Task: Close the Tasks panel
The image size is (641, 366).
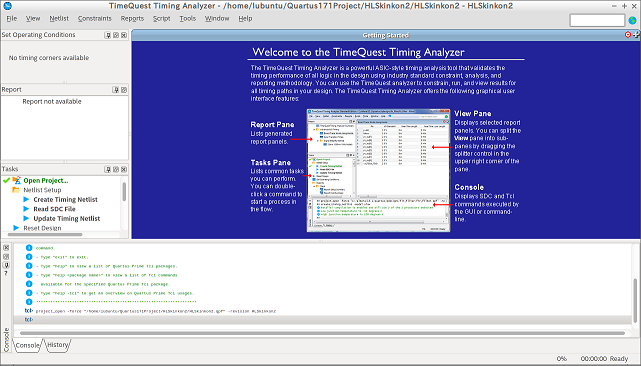Action: 124,169
